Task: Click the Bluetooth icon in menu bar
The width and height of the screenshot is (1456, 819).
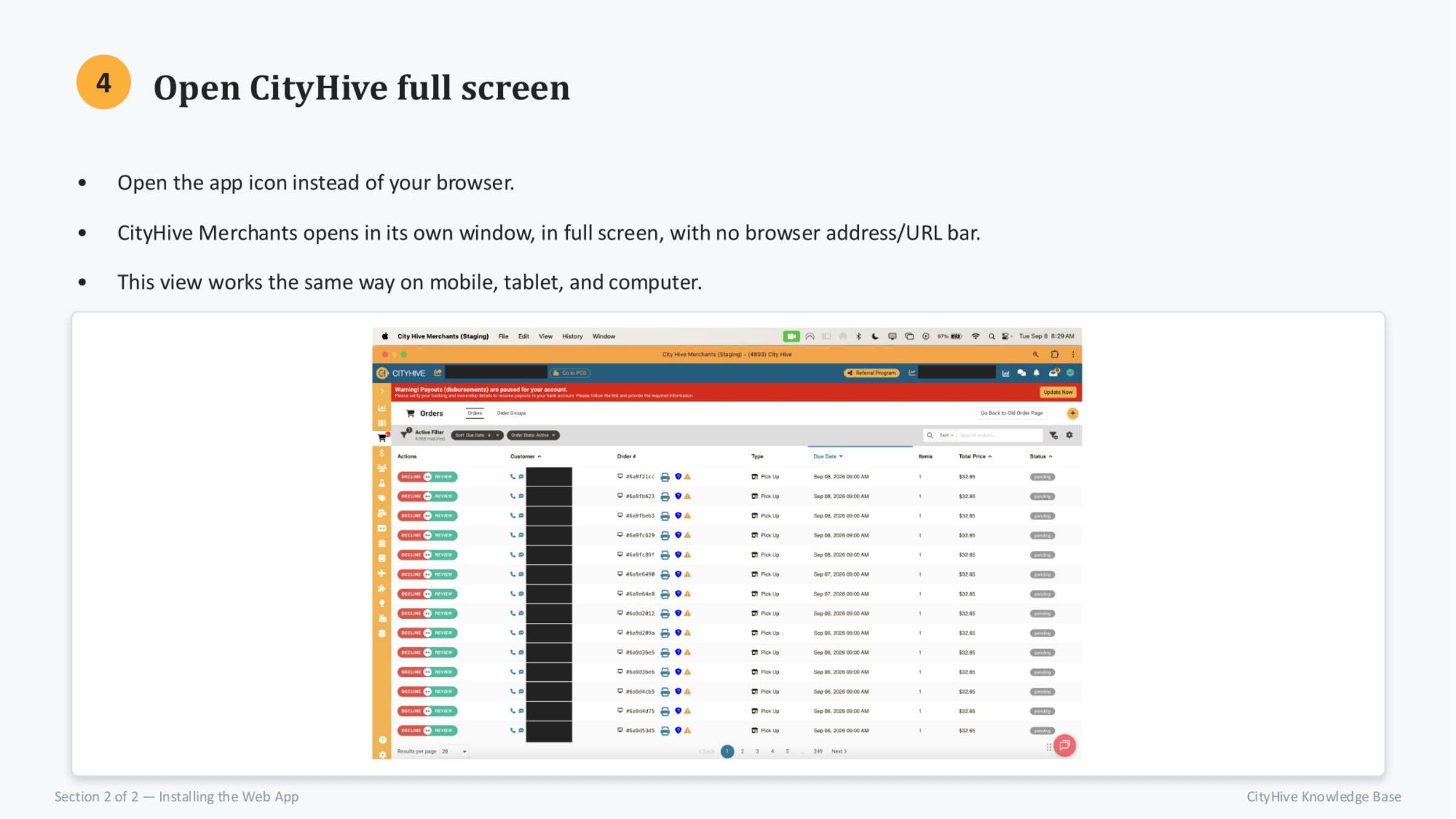Action: click(858, 336)
